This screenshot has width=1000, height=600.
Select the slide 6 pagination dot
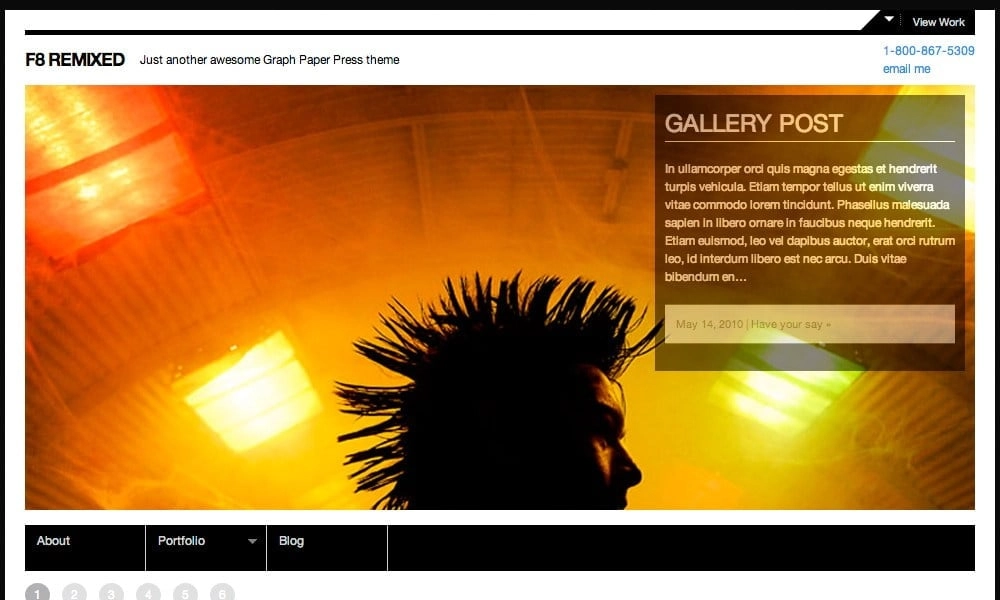(222, 593)
